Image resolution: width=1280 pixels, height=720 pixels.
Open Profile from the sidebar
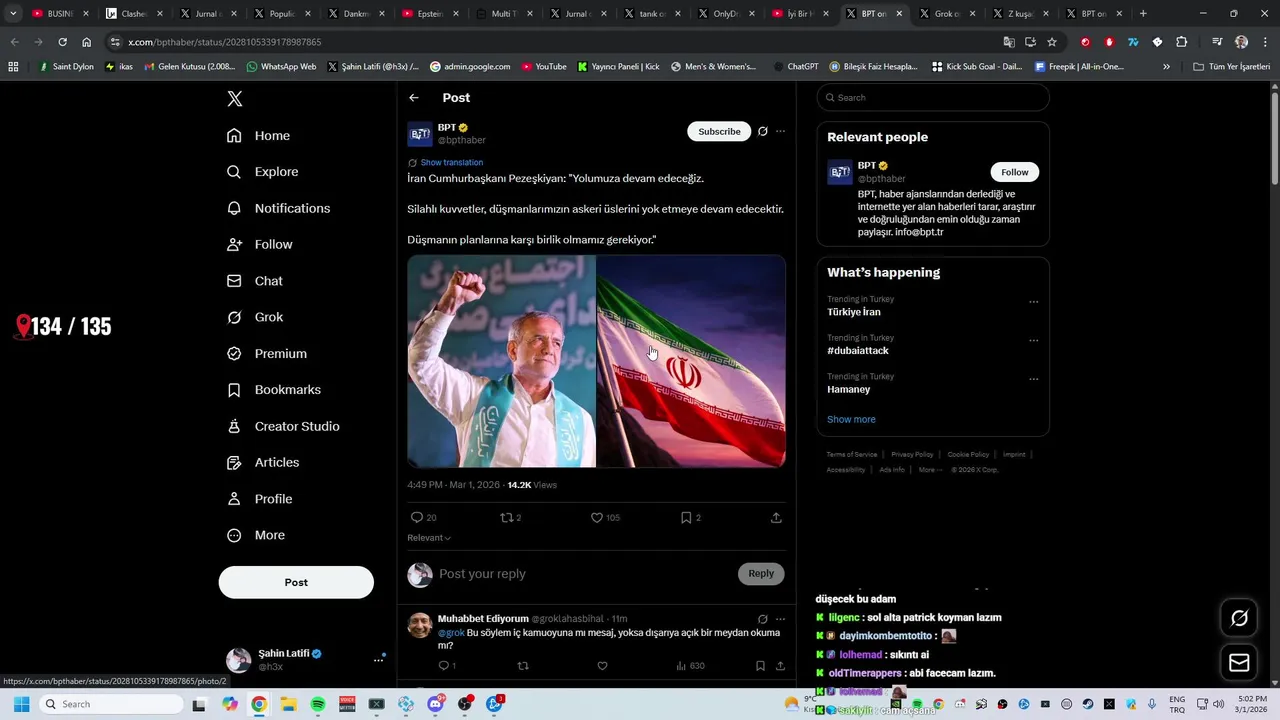(259, 499)
